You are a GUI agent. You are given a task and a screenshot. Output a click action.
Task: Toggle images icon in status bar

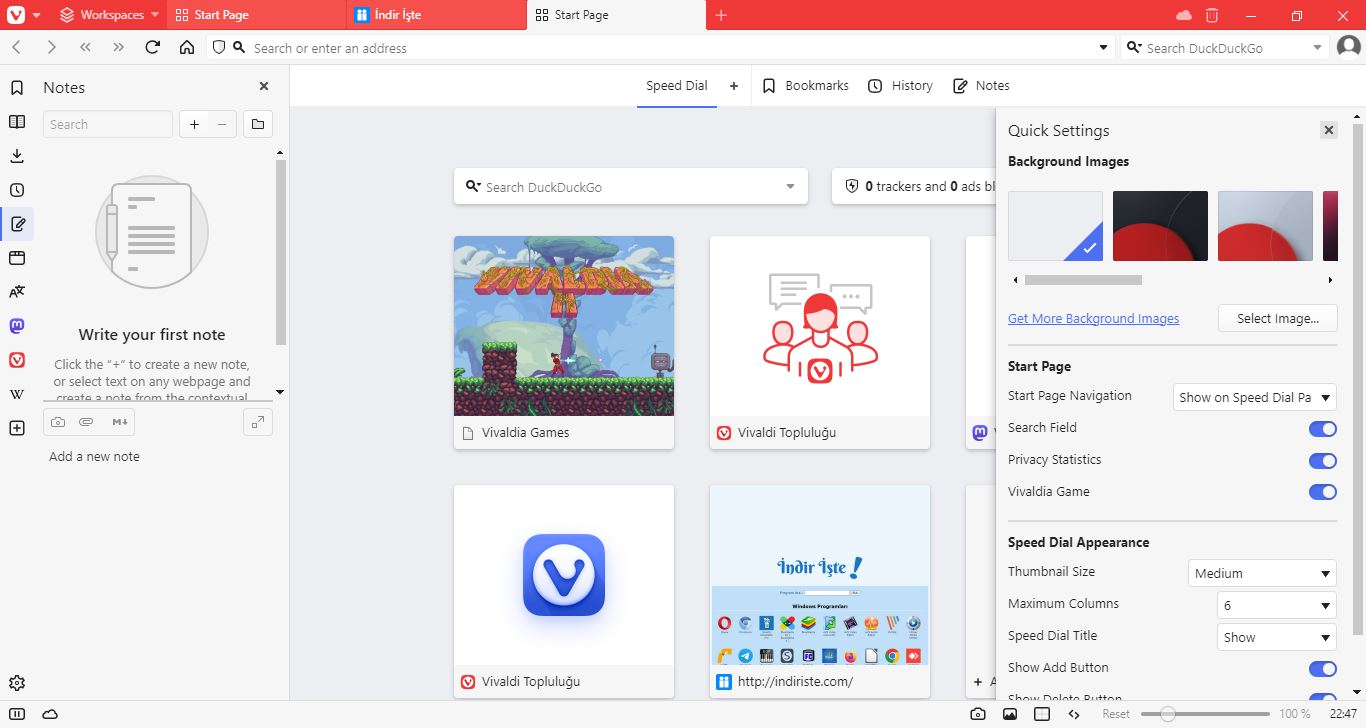point(1010,714)
